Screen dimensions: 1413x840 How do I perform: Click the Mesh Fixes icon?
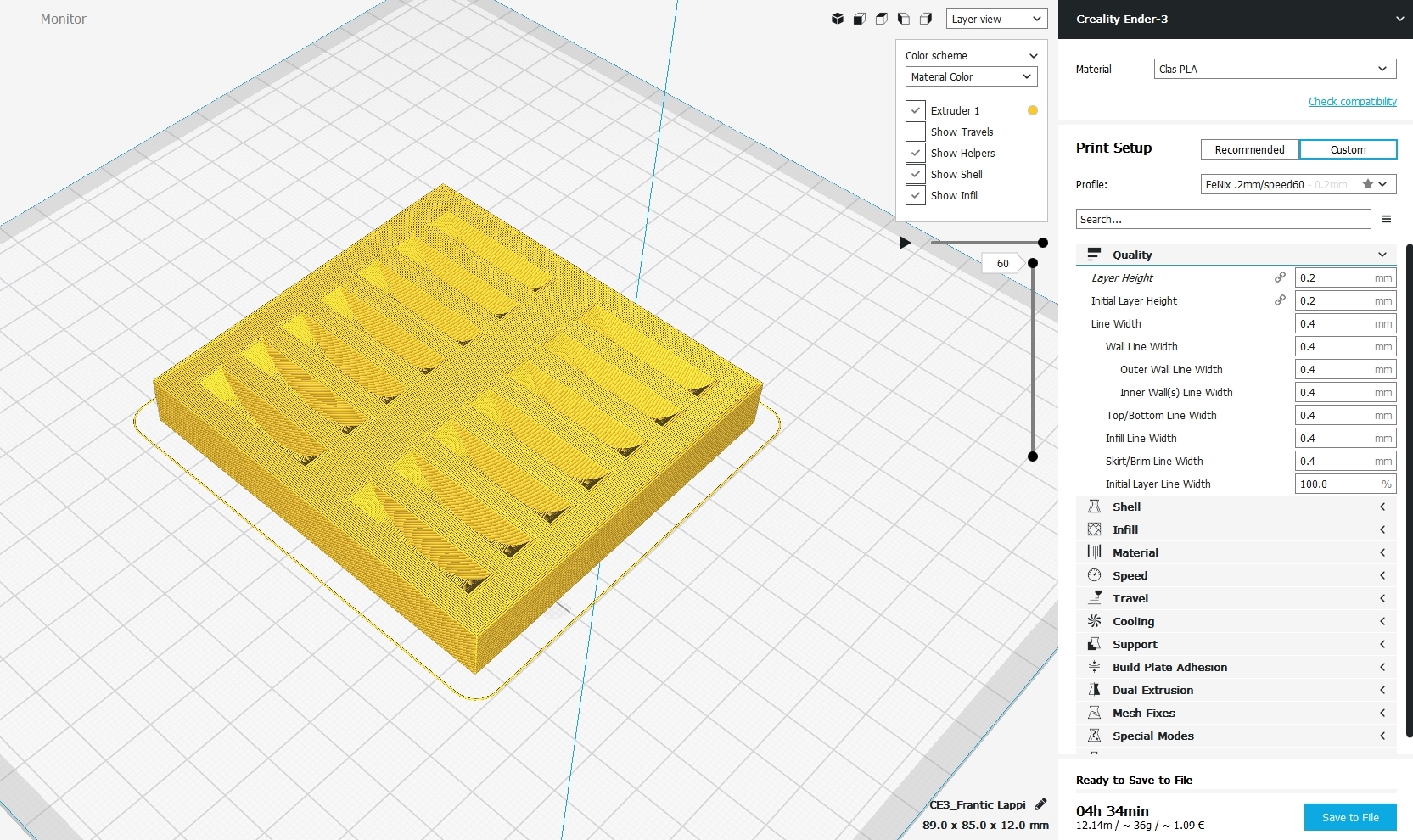click(1094, 713)
